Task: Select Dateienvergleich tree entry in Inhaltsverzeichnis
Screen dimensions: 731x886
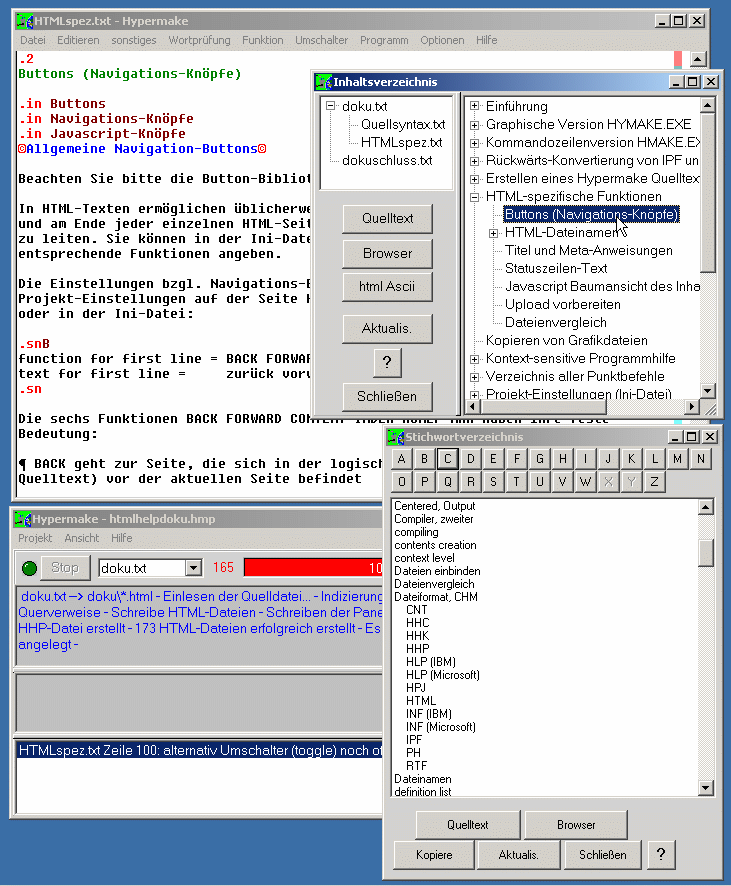Action: tap(556, 323)
